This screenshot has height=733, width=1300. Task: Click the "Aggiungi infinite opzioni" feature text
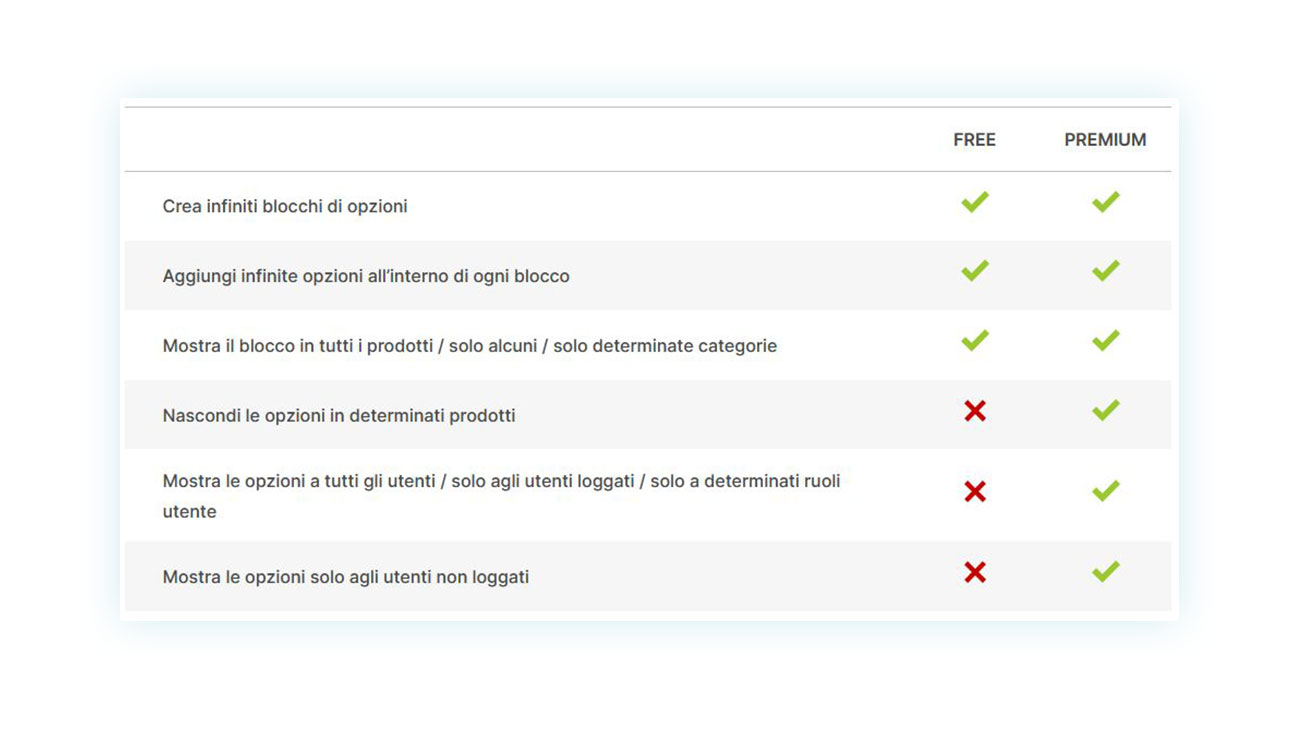(x=366, y=276)
